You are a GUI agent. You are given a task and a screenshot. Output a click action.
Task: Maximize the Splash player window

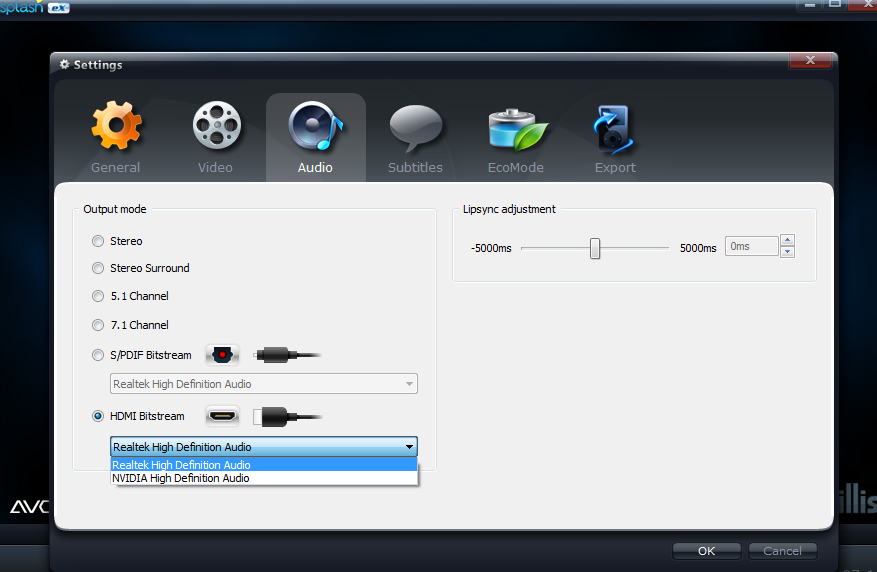835,4
